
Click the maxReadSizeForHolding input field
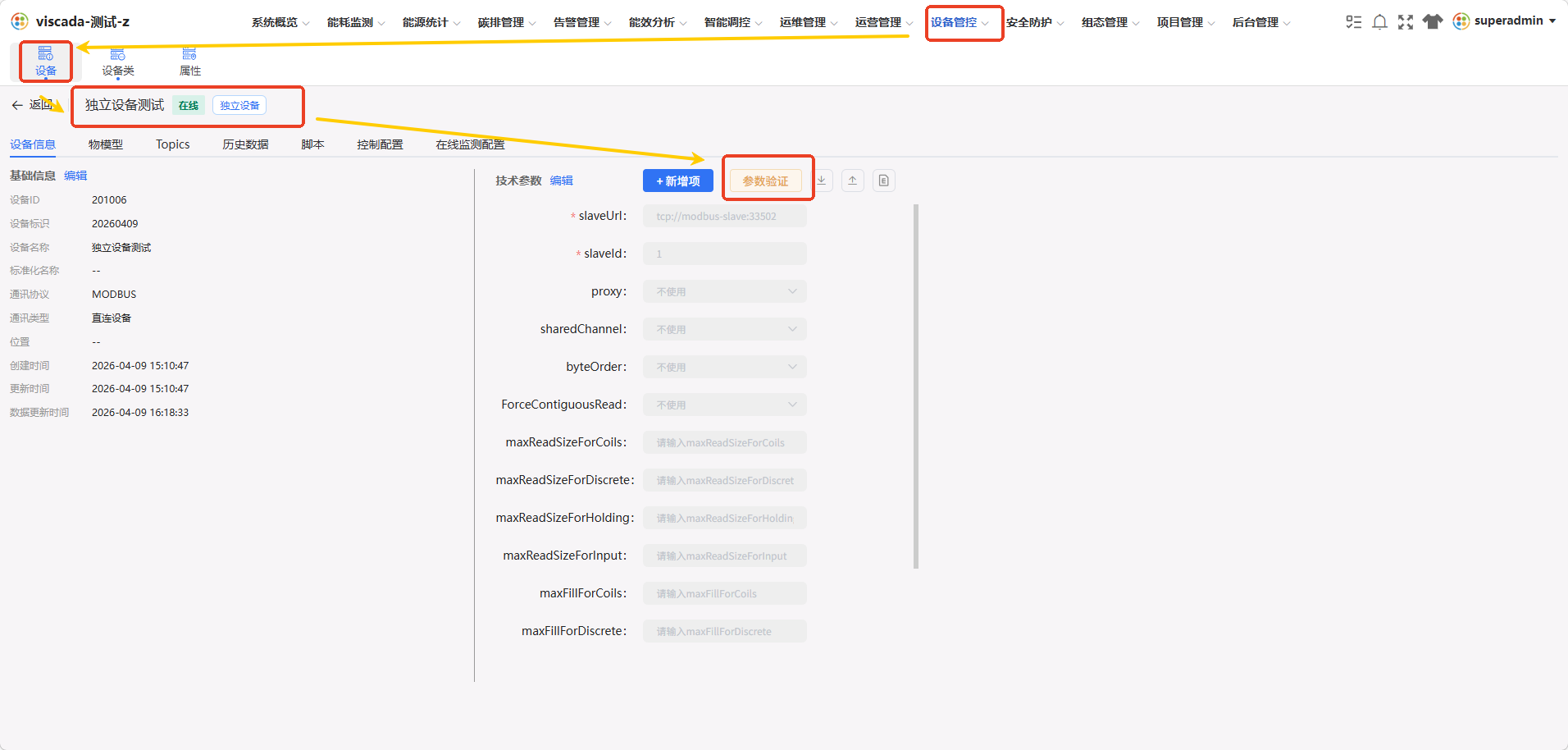point(725,518)
